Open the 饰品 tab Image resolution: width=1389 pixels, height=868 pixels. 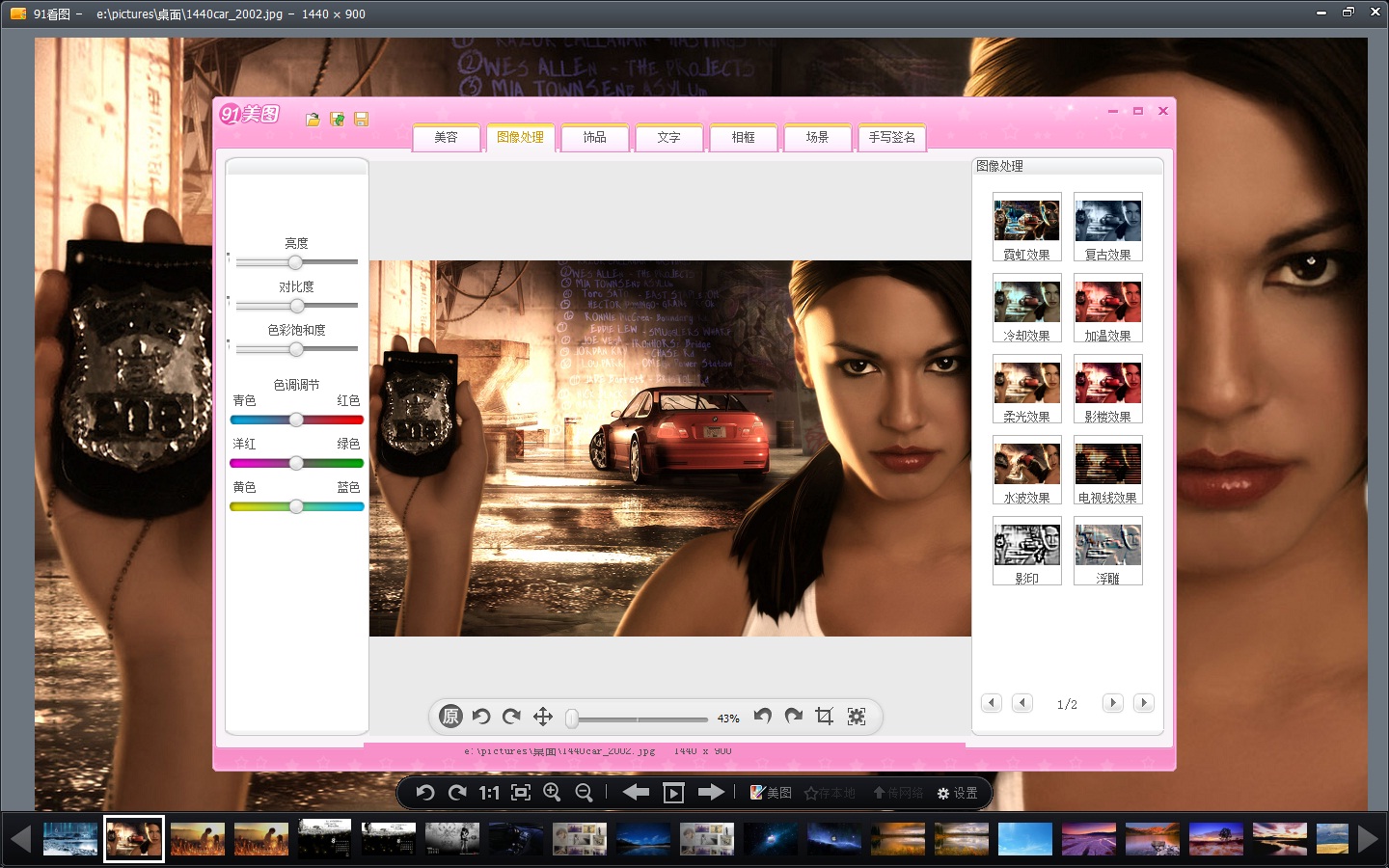595,138
